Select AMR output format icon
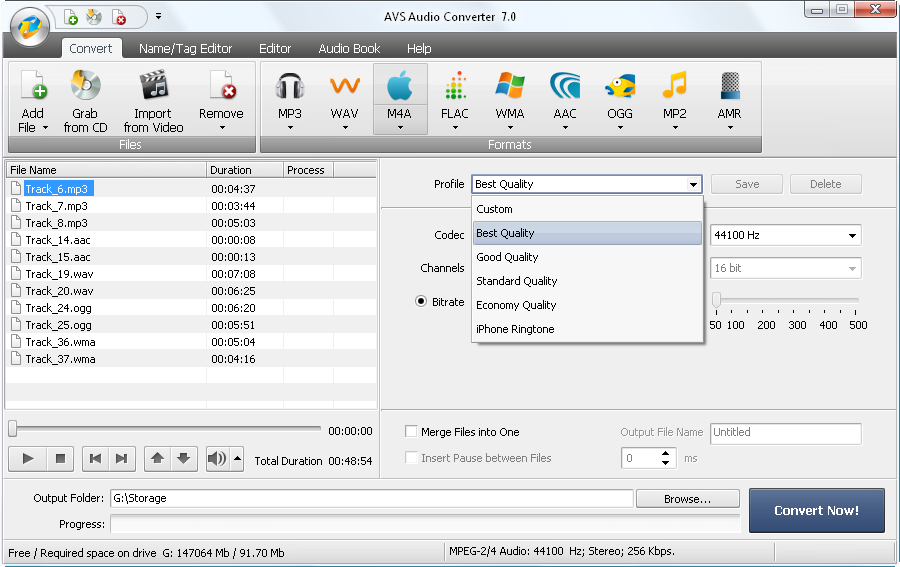Viewport: 900px width, 567px height. 730,86
